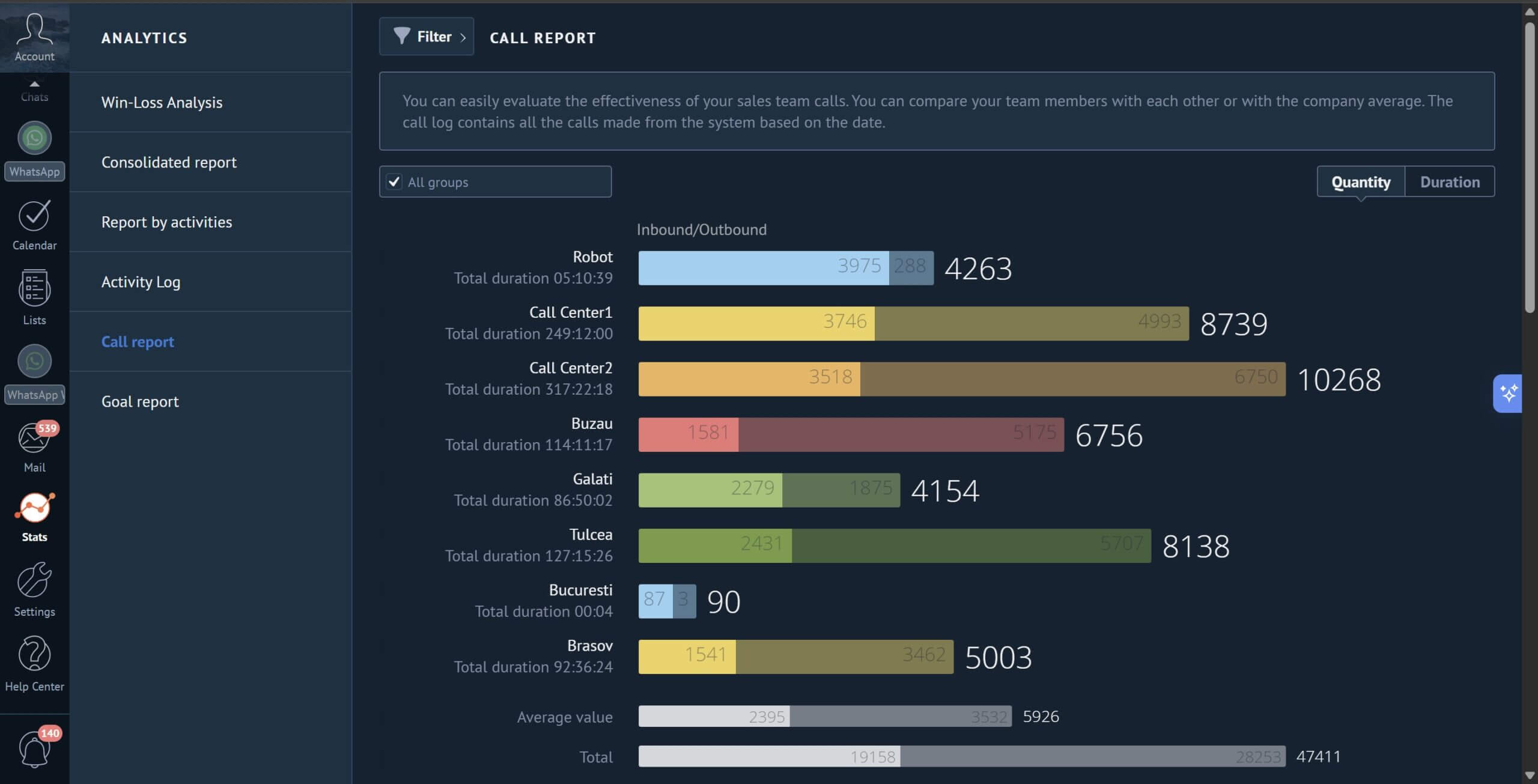This screenshot has width=1538, height=784.
Task: Expand the Filter panel
Action: point(427,37)
